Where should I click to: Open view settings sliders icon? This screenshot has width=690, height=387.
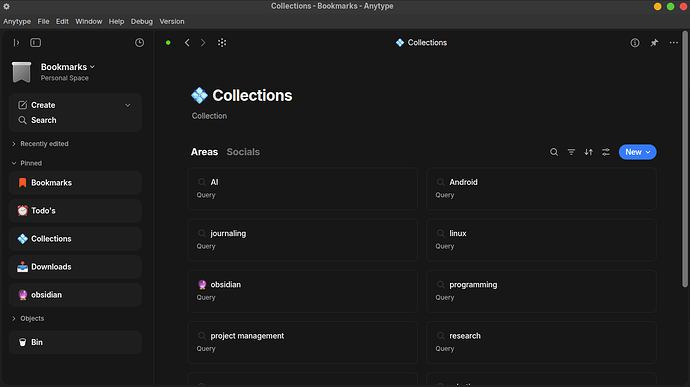pyautogui.click(x=606, y=152)
